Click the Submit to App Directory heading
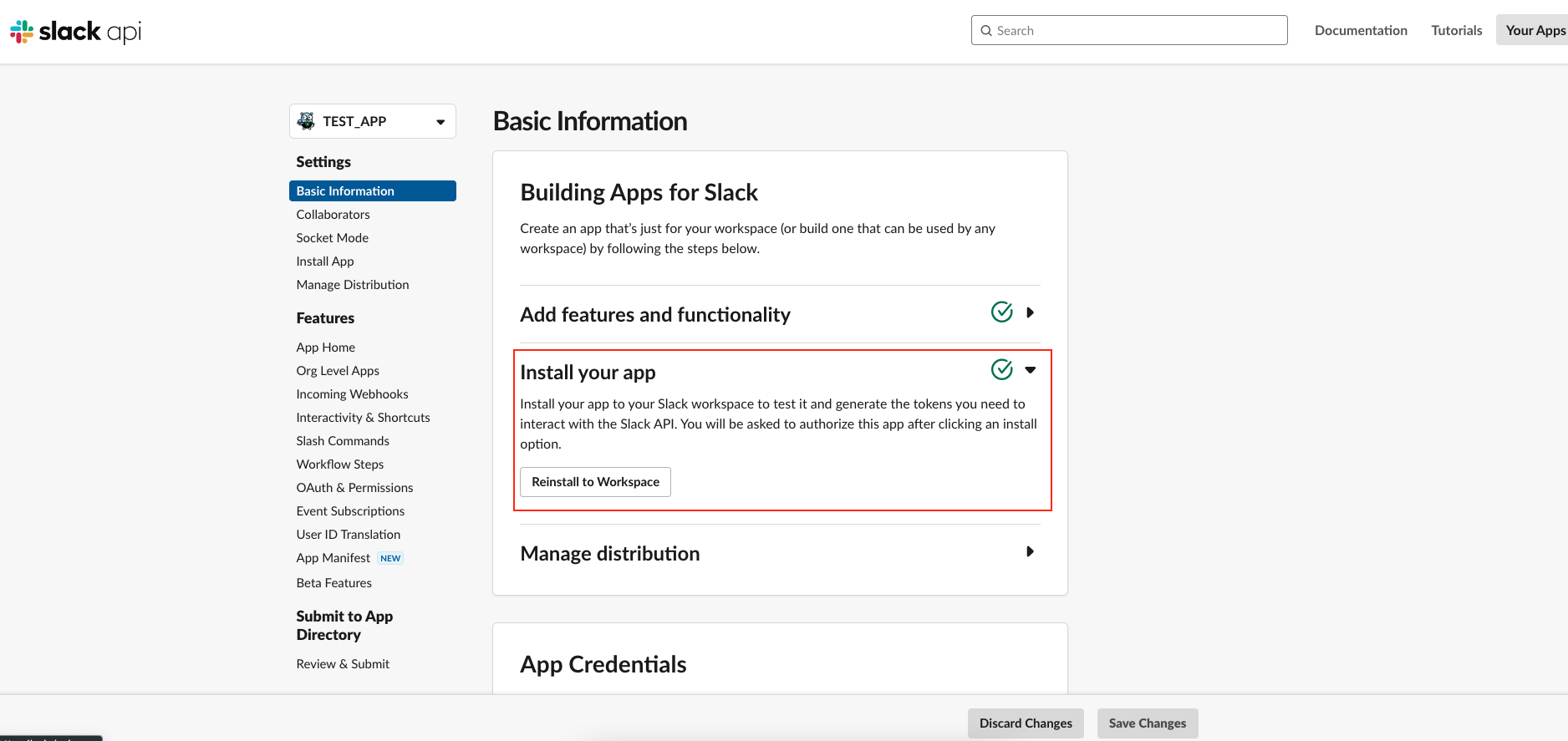The image size is (1568, 741). tap(344, 626)
